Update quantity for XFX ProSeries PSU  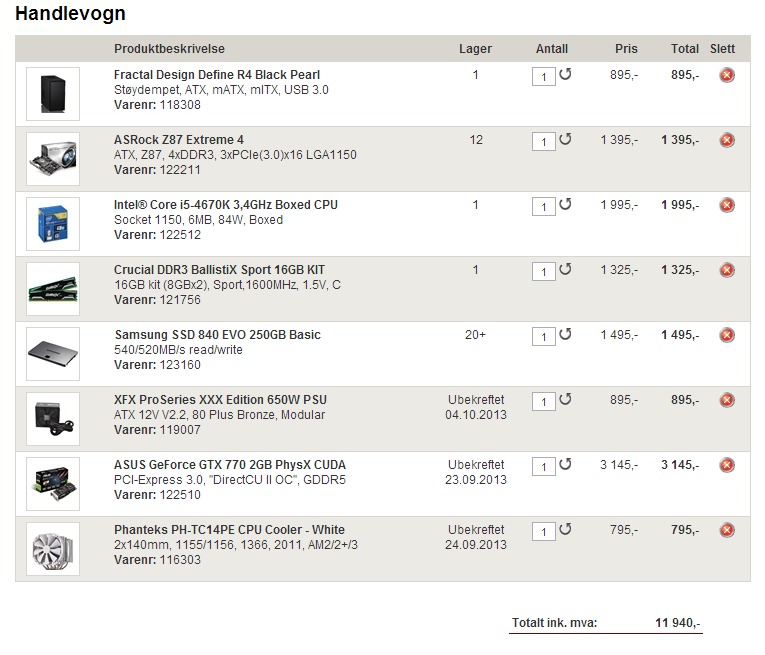[x=565, y=399]
